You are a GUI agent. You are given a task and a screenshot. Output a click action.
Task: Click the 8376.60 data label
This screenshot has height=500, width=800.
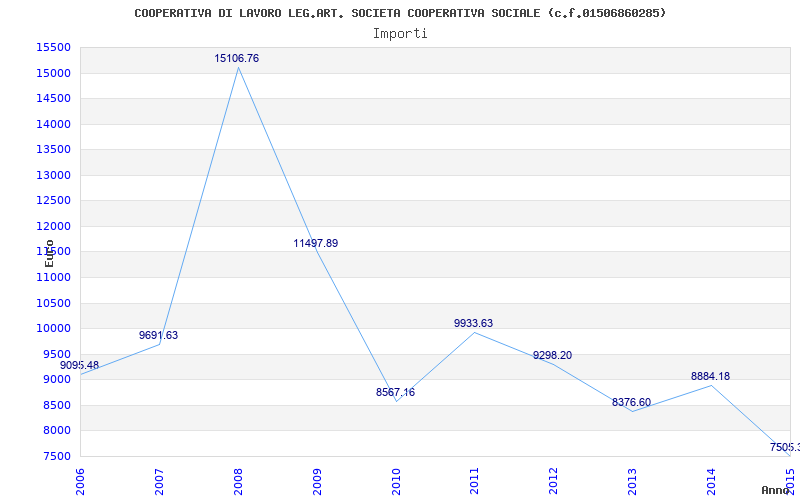(632, 403)
